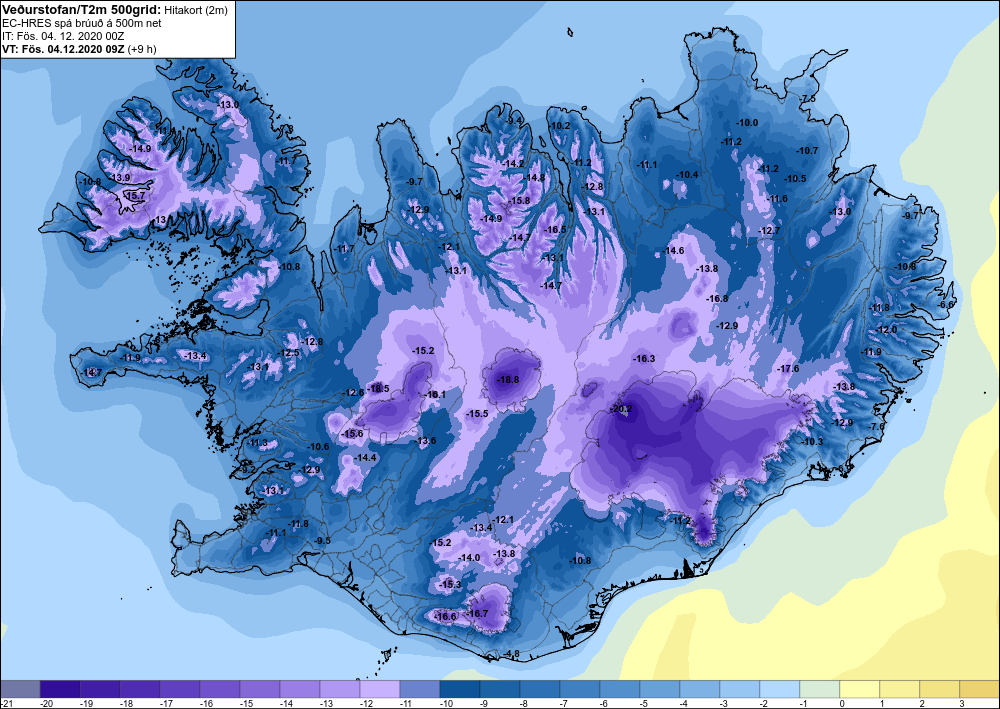The height and width of the screenshot is (709, 1000).
Task: Click the '-21' label on the legend
Action: click(7, 703)
